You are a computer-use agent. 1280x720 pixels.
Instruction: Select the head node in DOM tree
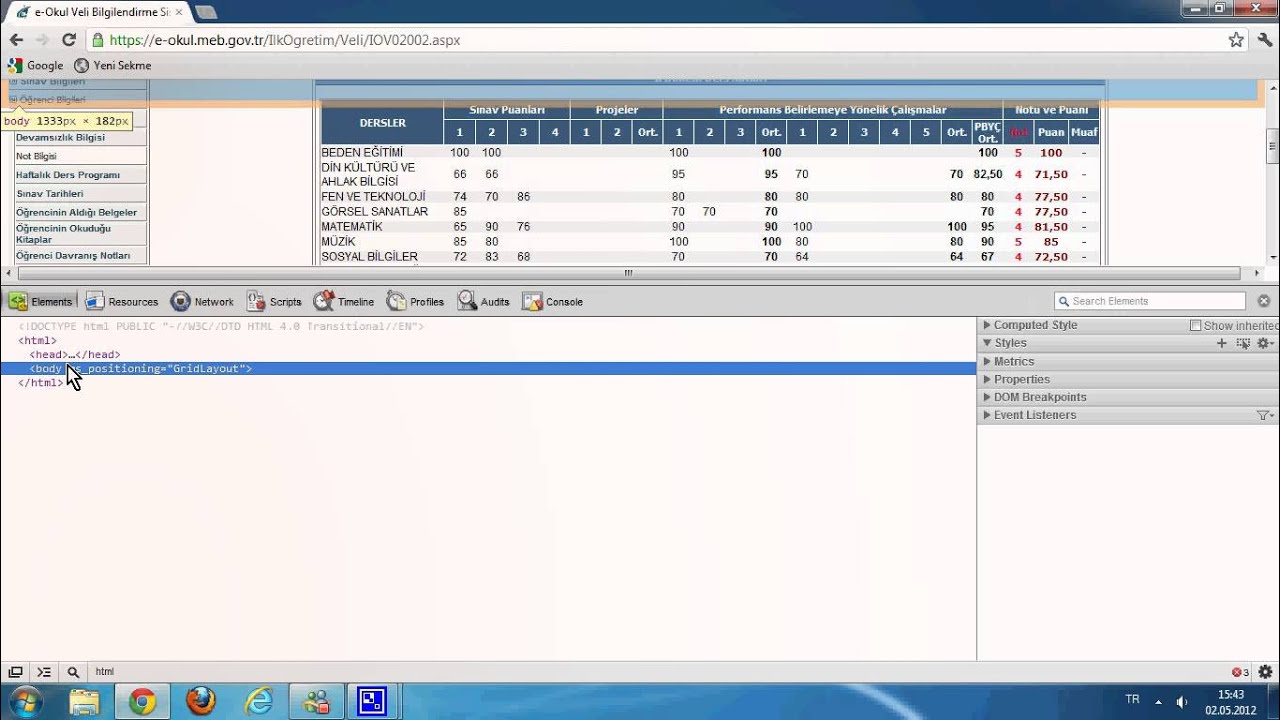point(75,354)
